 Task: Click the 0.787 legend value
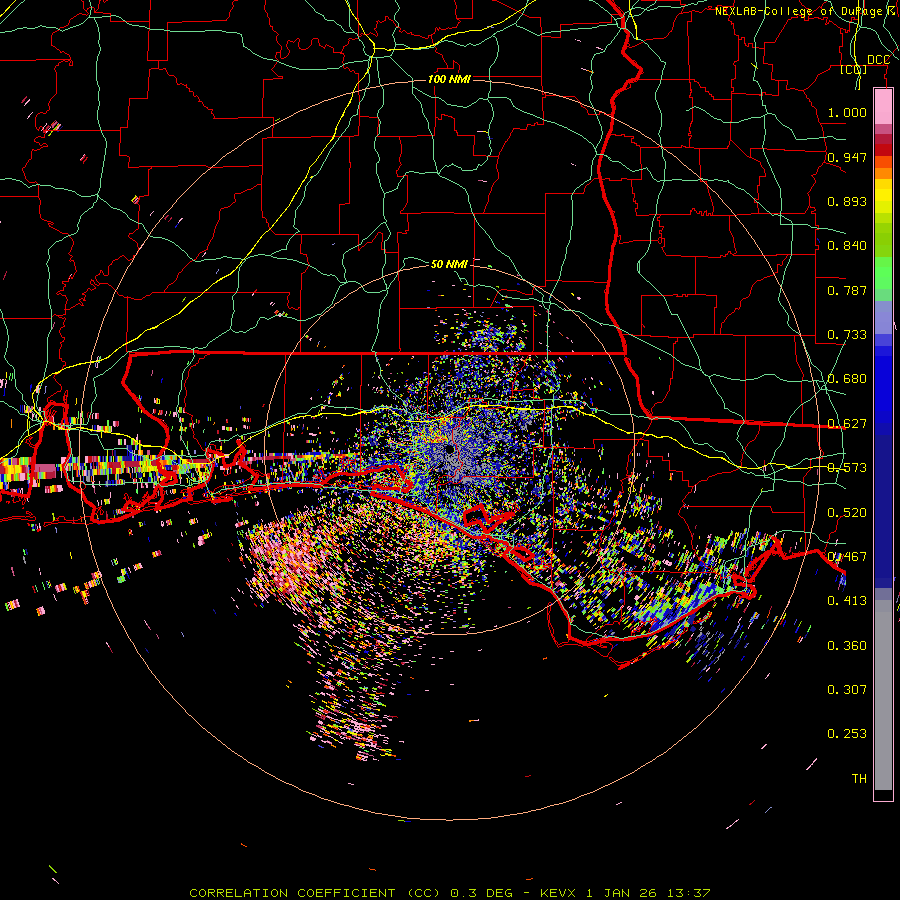(x=847, y=290)
